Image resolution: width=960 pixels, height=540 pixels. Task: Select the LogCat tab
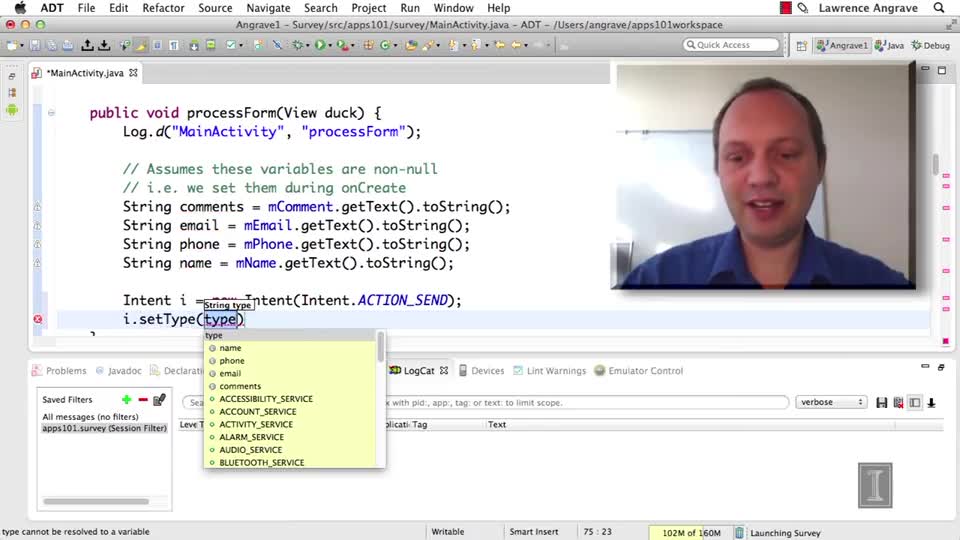pos(418,371)
